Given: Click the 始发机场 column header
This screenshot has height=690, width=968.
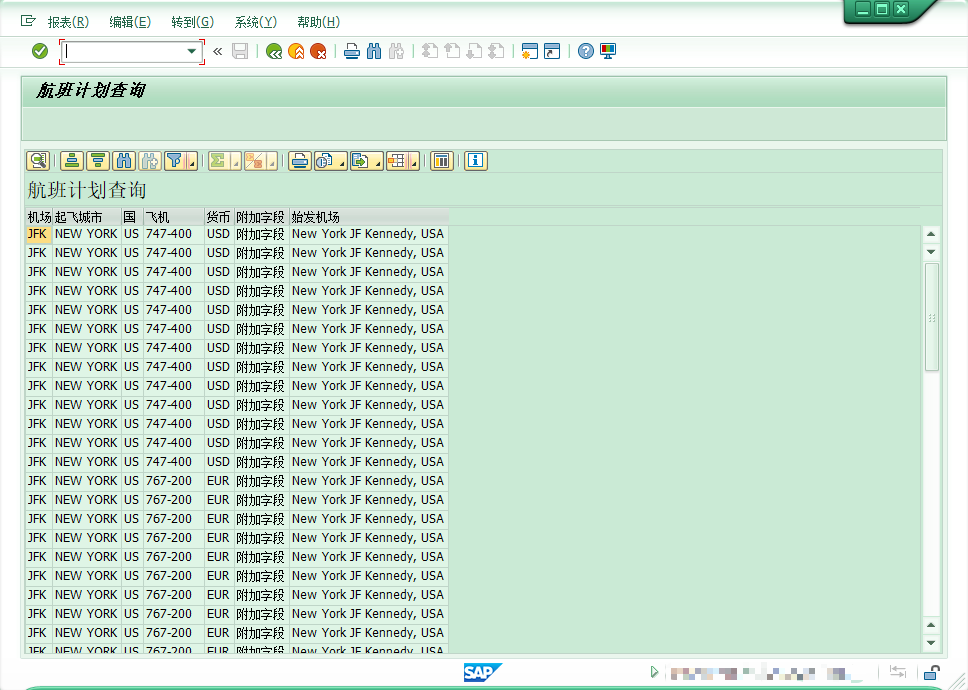Looking at the screenshot, I should (316, 217).
